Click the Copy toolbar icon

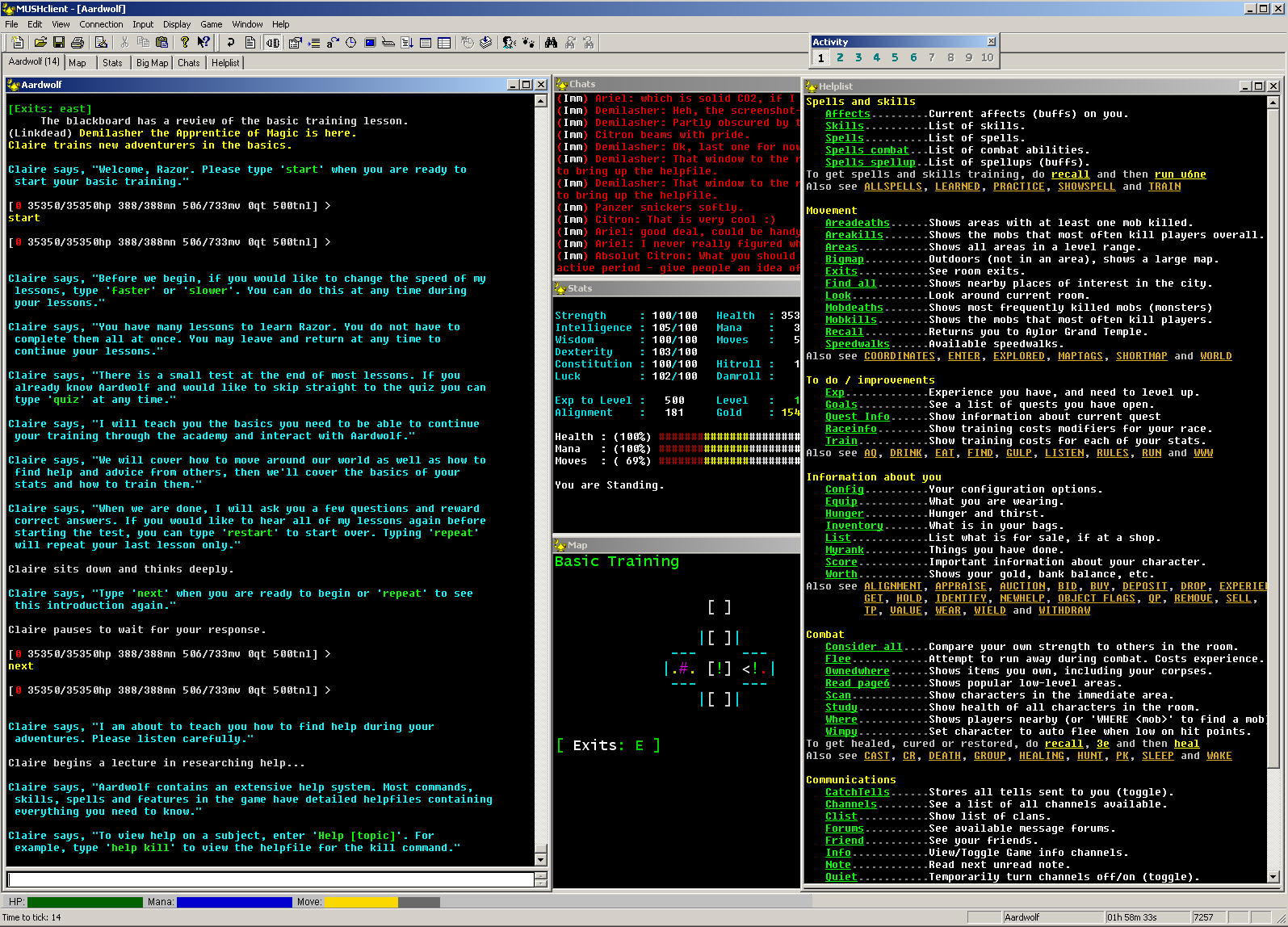(x=143, y=42)
